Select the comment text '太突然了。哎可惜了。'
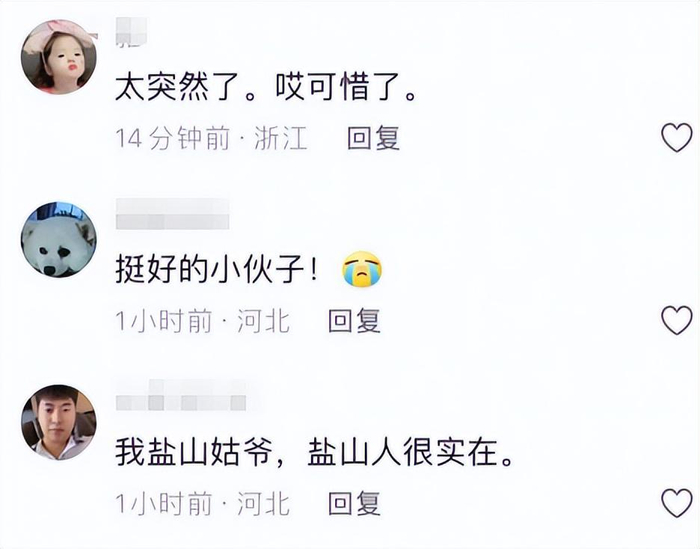This screenshot has width=700, height=549. tap(266, 87)
